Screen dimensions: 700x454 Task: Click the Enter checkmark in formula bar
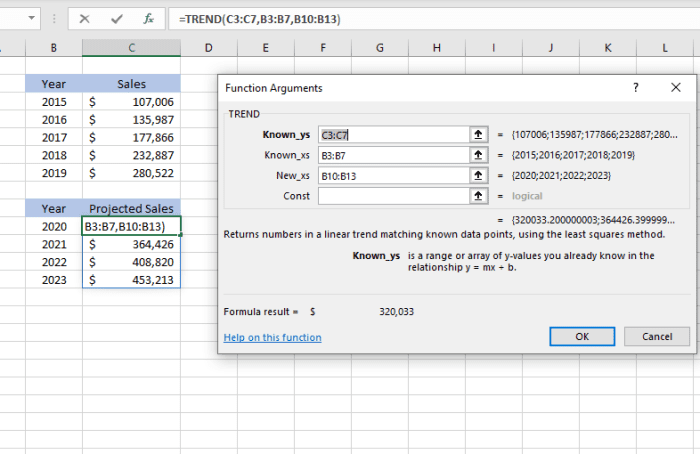tap(116, 18)
